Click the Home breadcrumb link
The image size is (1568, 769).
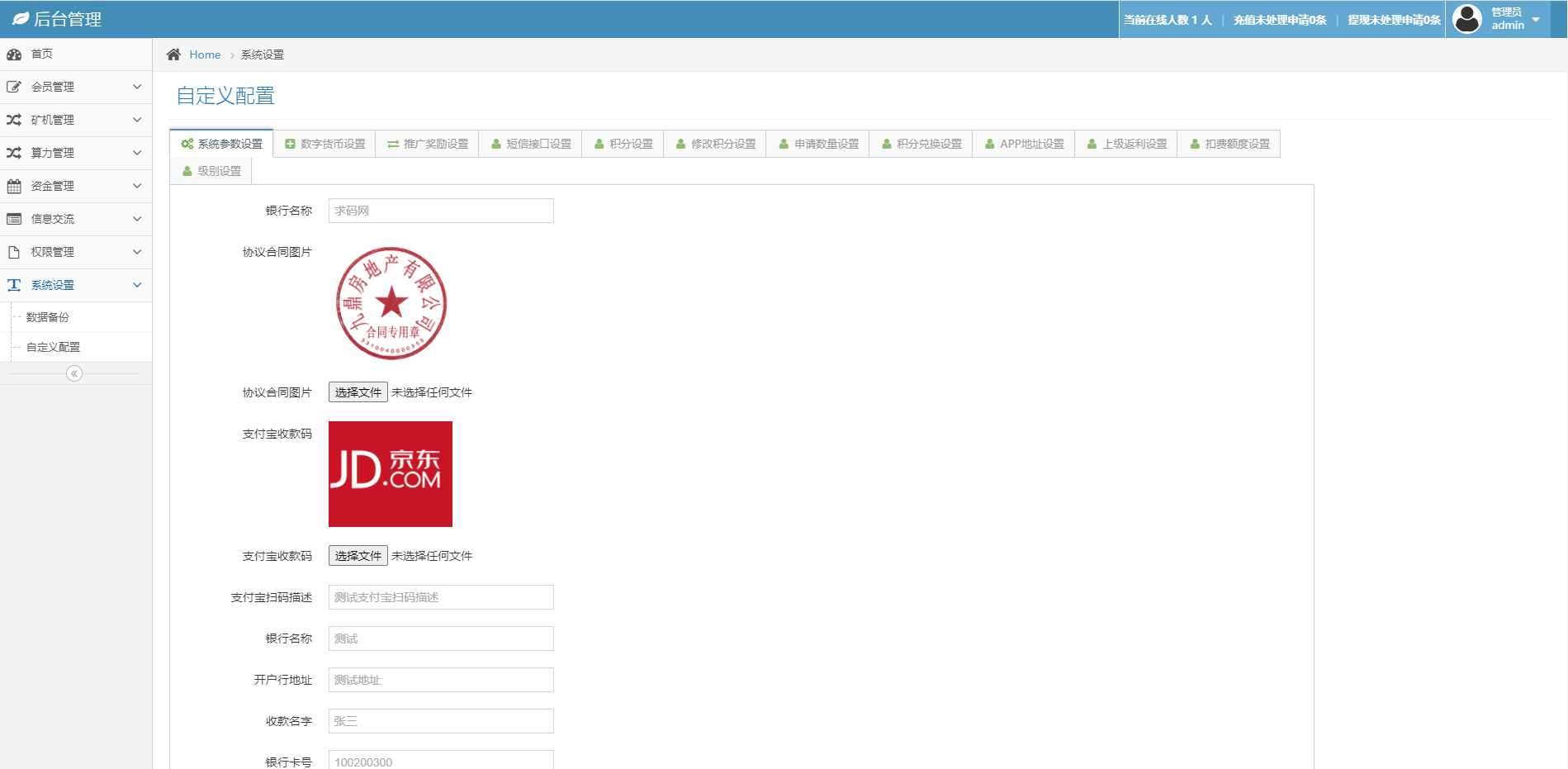205,55
